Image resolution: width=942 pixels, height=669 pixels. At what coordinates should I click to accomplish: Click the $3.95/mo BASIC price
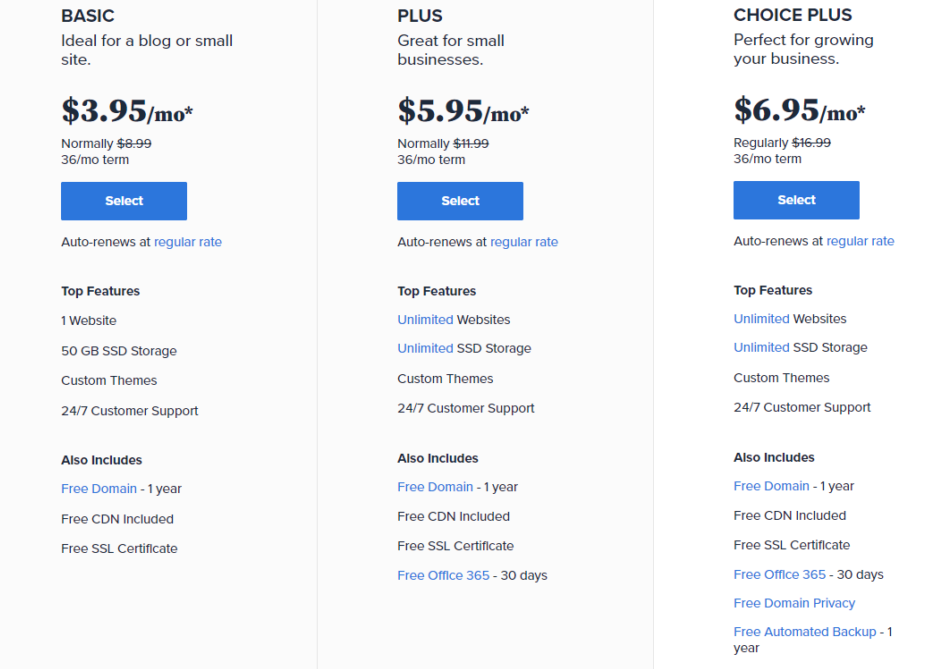click(127, 110)
